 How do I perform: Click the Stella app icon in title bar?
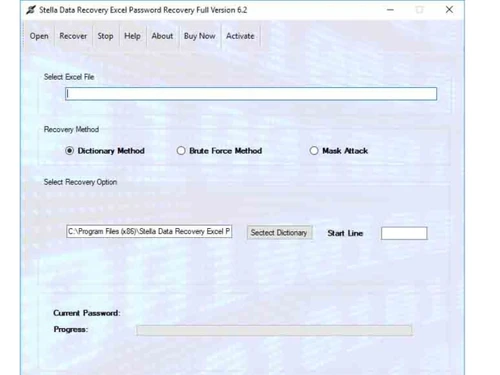[31, 10]
